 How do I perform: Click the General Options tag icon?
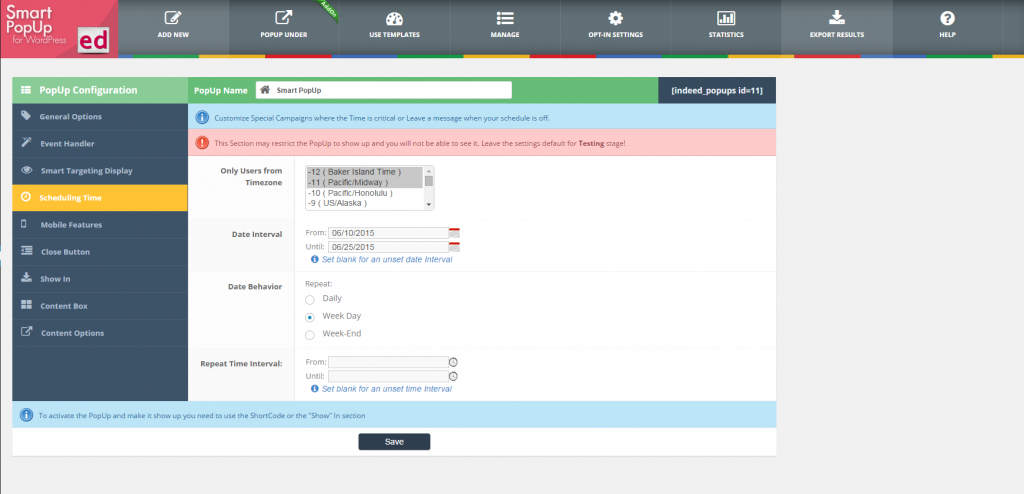pos(26,116)
